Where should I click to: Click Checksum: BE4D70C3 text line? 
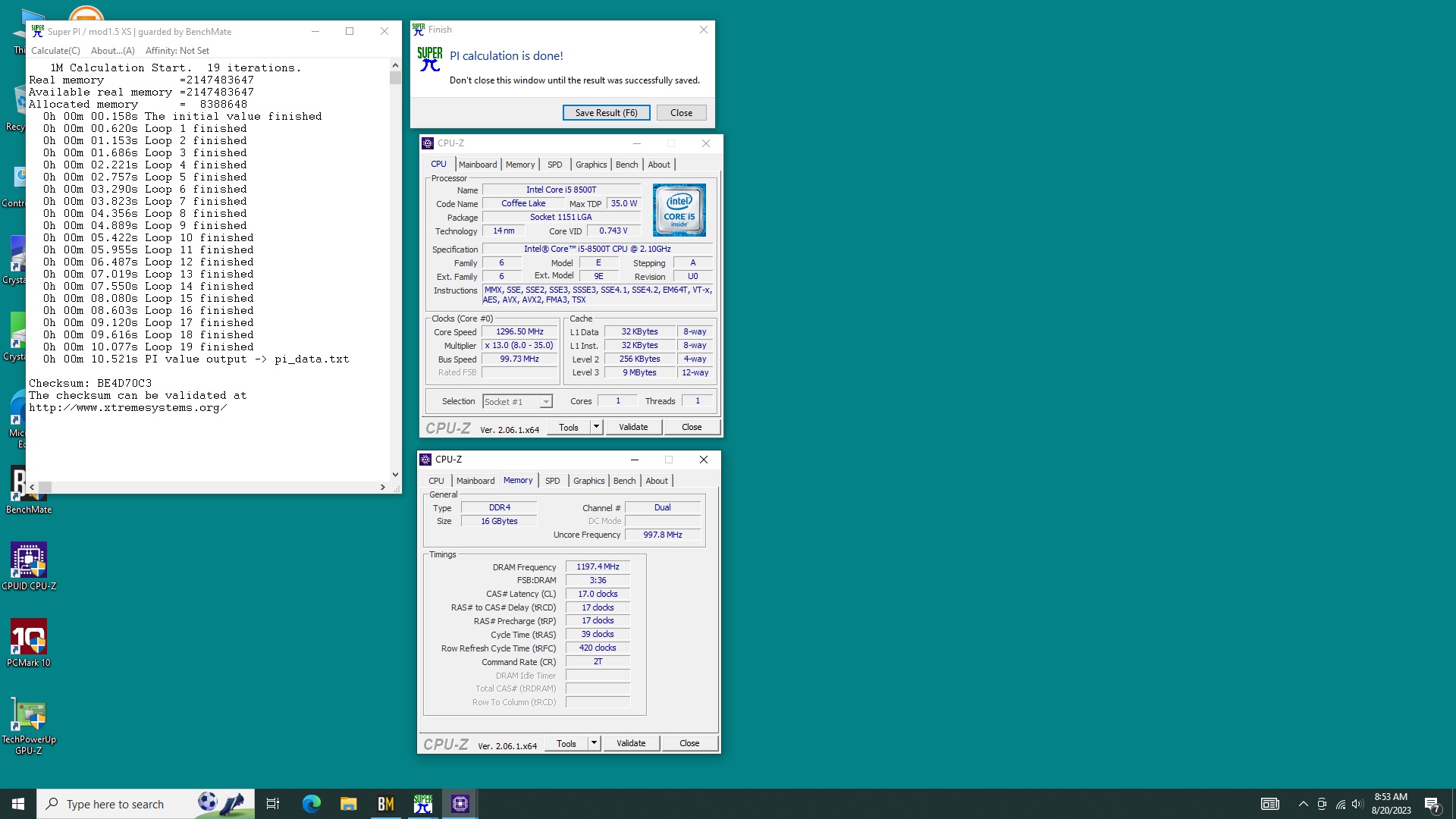[90, 383]
